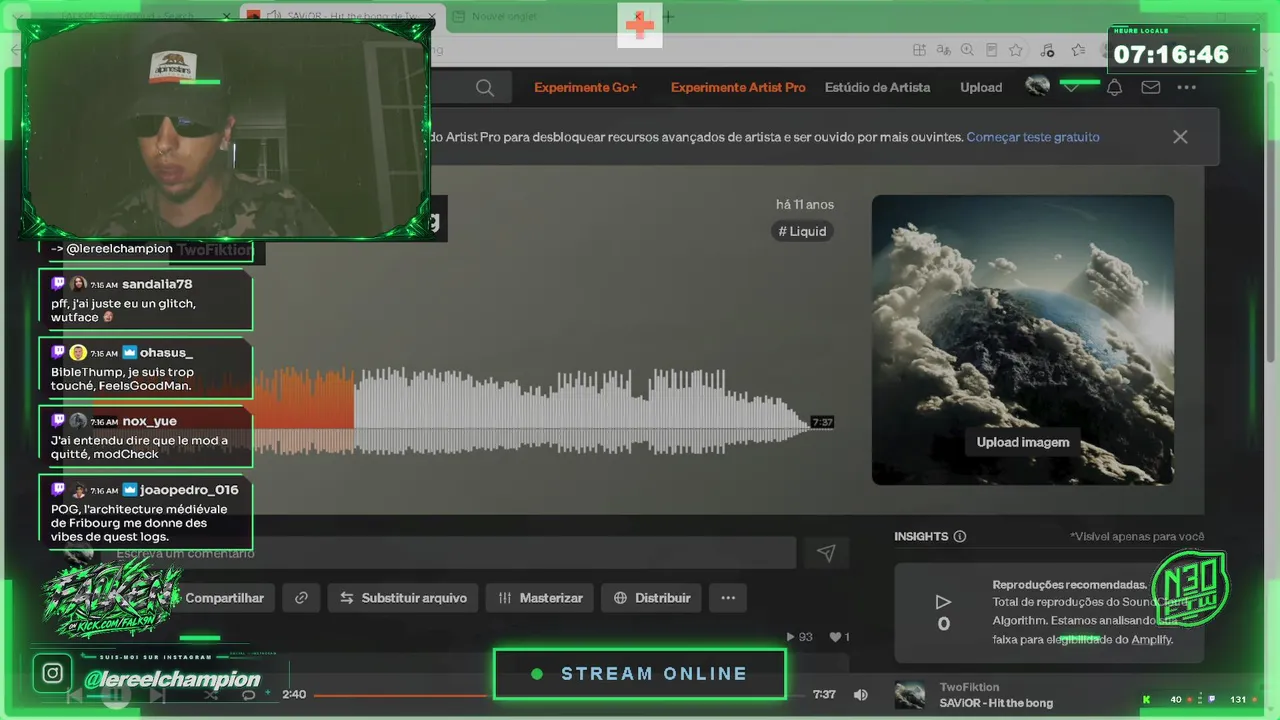Open a new browser tab

[x=669, y=17]
